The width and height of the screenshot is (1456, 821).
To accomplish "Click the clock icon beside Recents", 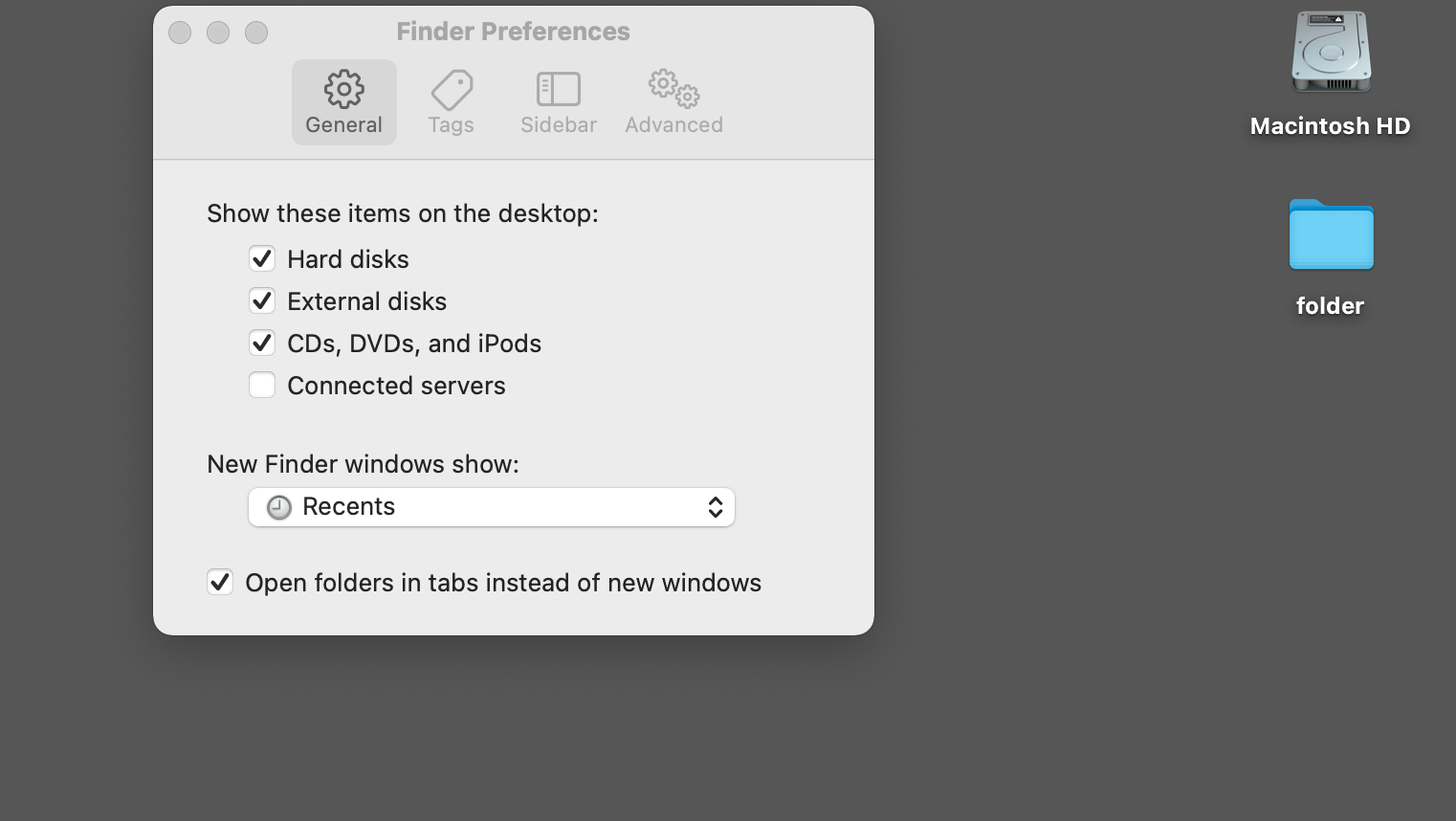I will pyautogui.click(x=278, y=507).
